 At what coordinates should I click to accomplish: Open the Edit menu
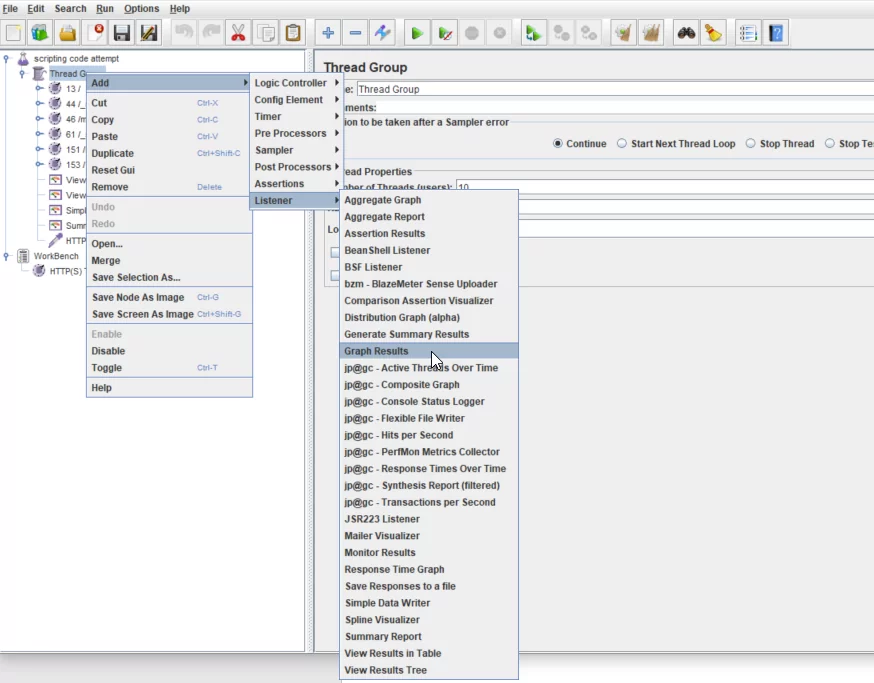tap(36, 8)
